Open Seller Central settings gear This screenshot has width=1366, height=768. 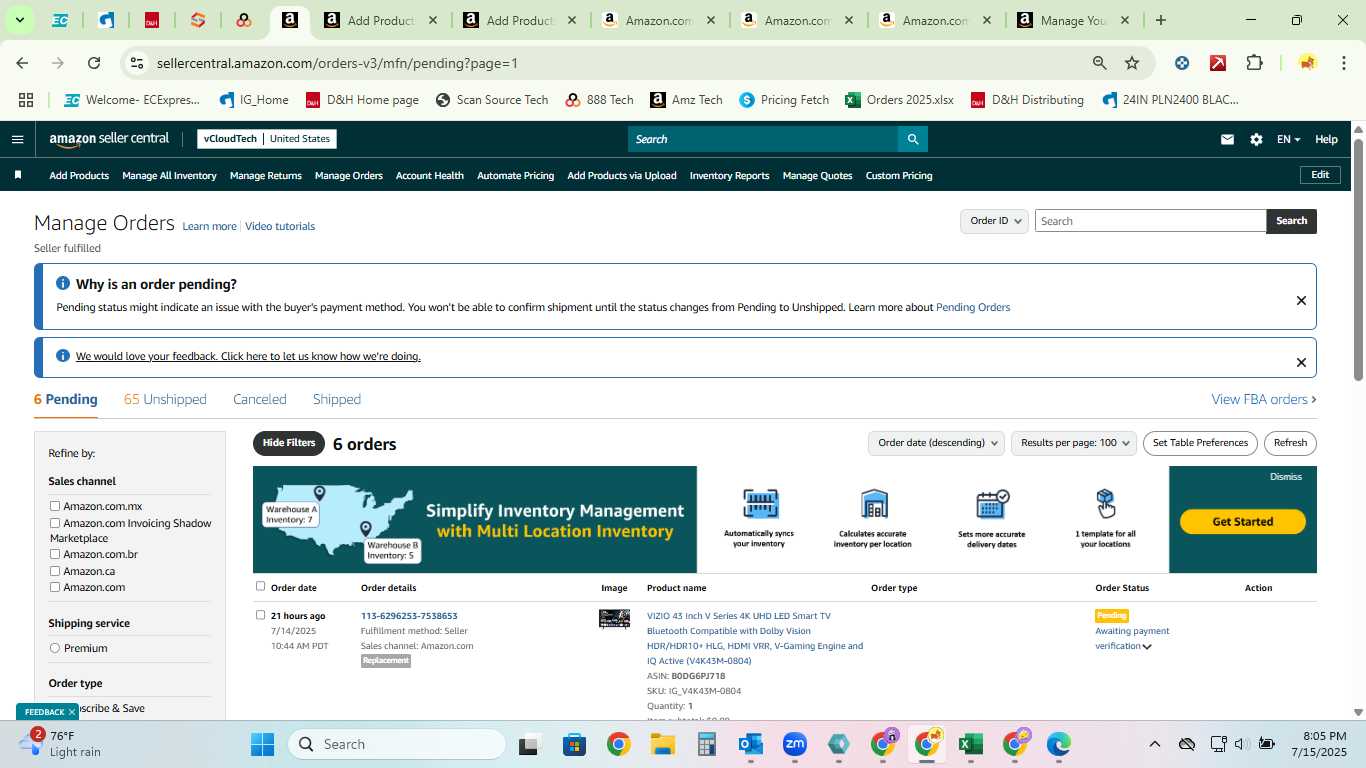(x=1256, y=139)
